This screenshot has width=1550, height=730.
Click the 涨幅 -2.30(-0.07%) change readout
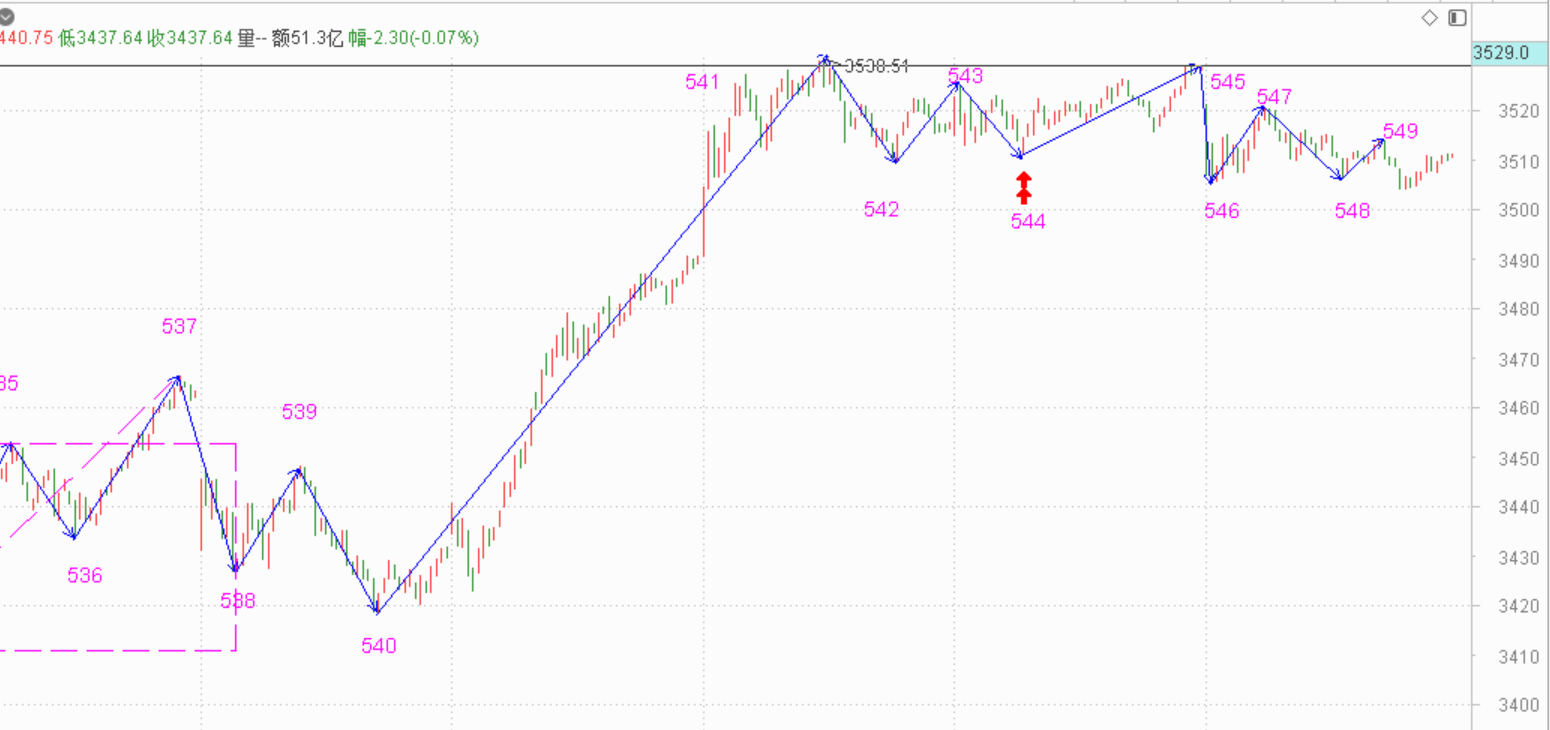414,38
